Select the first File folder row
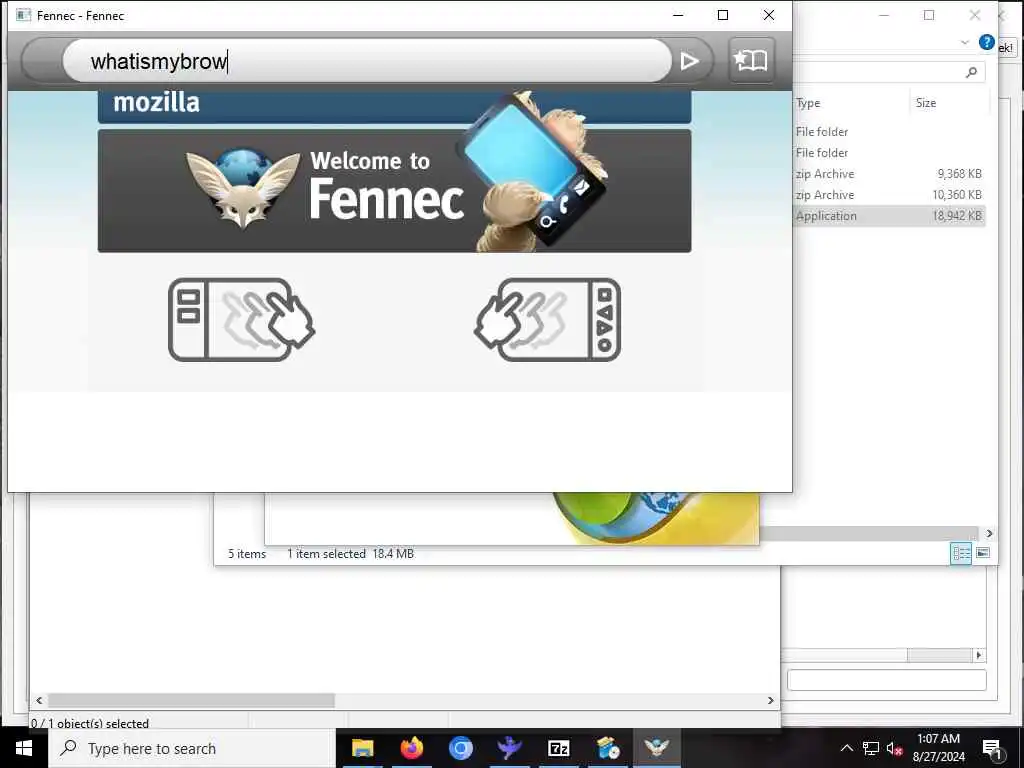This screenshot has width=1024, height=768. pos(889,132)
